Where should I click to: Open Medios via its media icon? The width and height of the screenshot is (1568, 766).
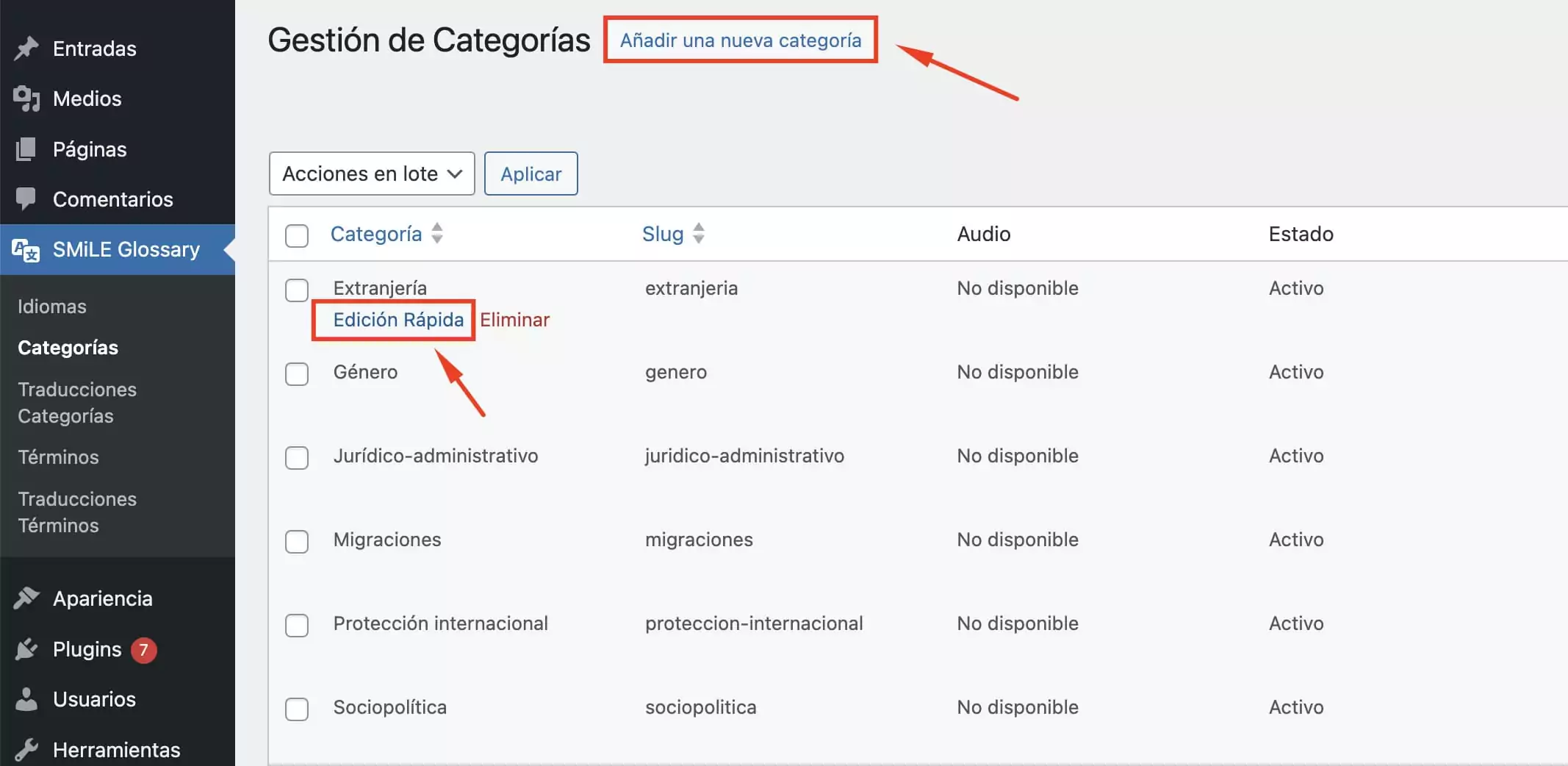pos(26,99)
